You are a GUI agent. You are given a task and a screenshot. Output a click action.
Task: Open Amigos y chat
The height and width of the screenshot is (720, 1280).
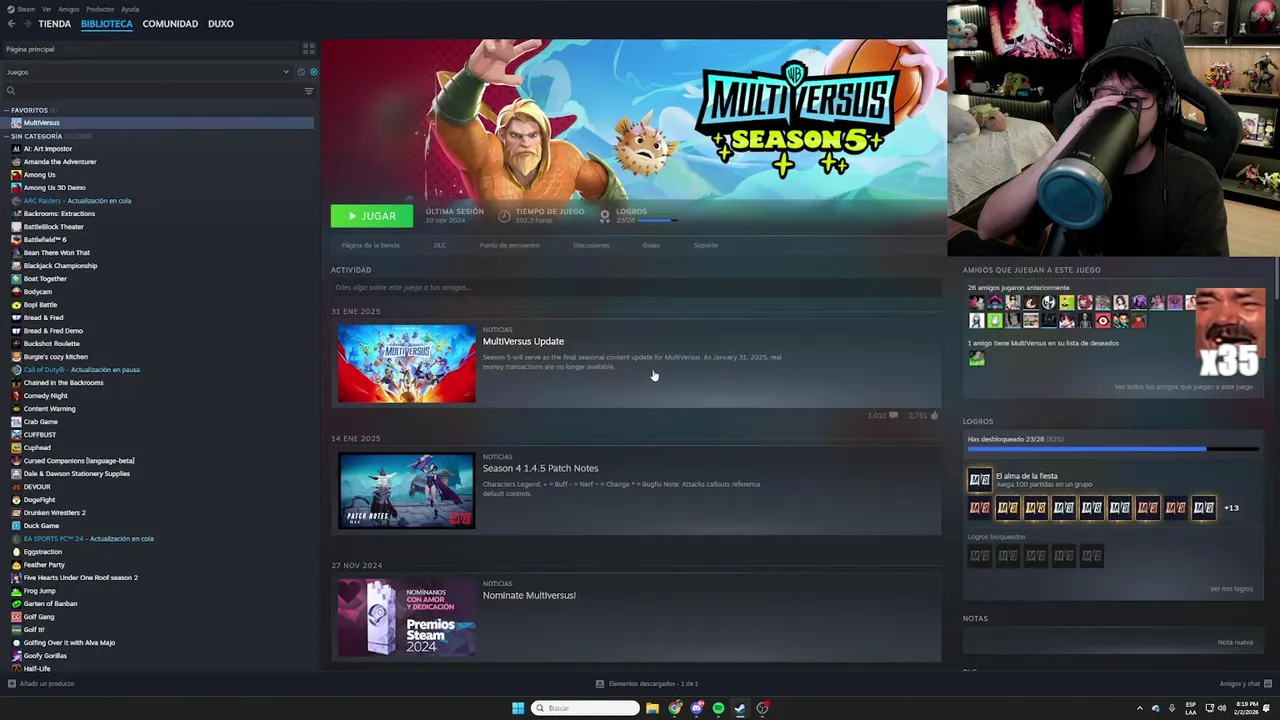1246,684
